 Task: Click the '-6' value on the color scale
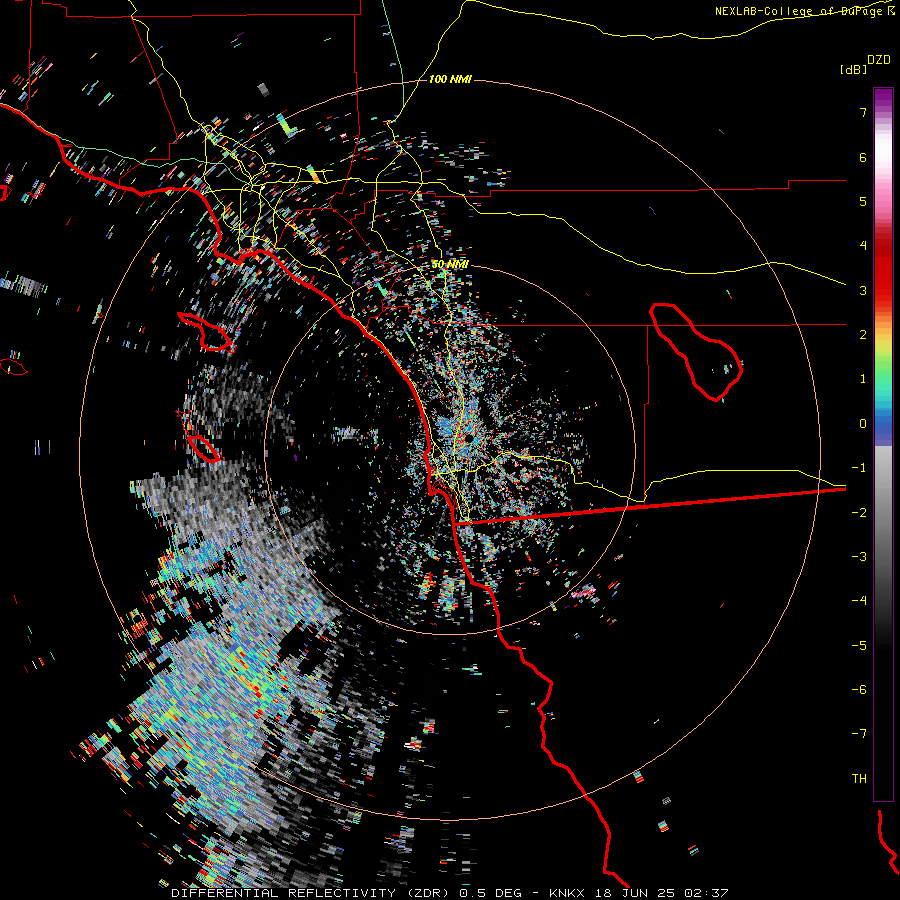(859, 690)
